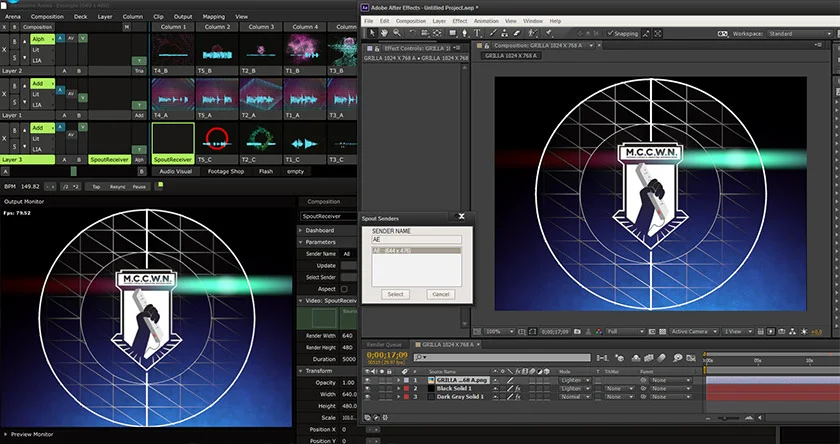
Task: Open the 100% magnification dropdown
Action: coord(500,332)
